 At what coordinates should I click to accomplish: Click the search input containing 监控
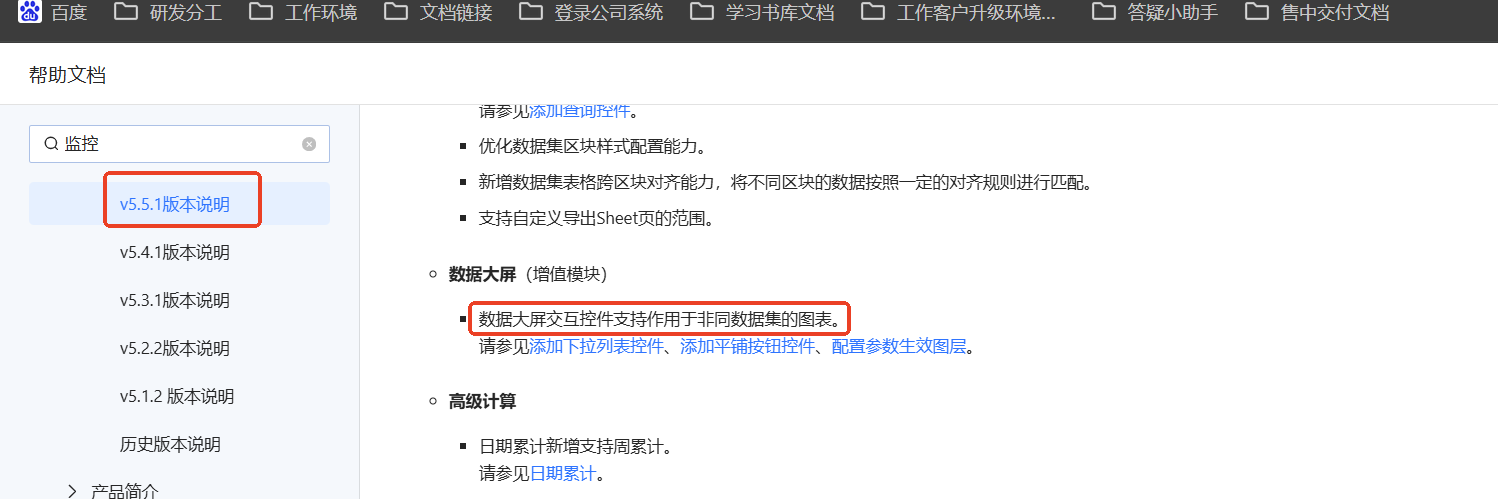point(179,144)
